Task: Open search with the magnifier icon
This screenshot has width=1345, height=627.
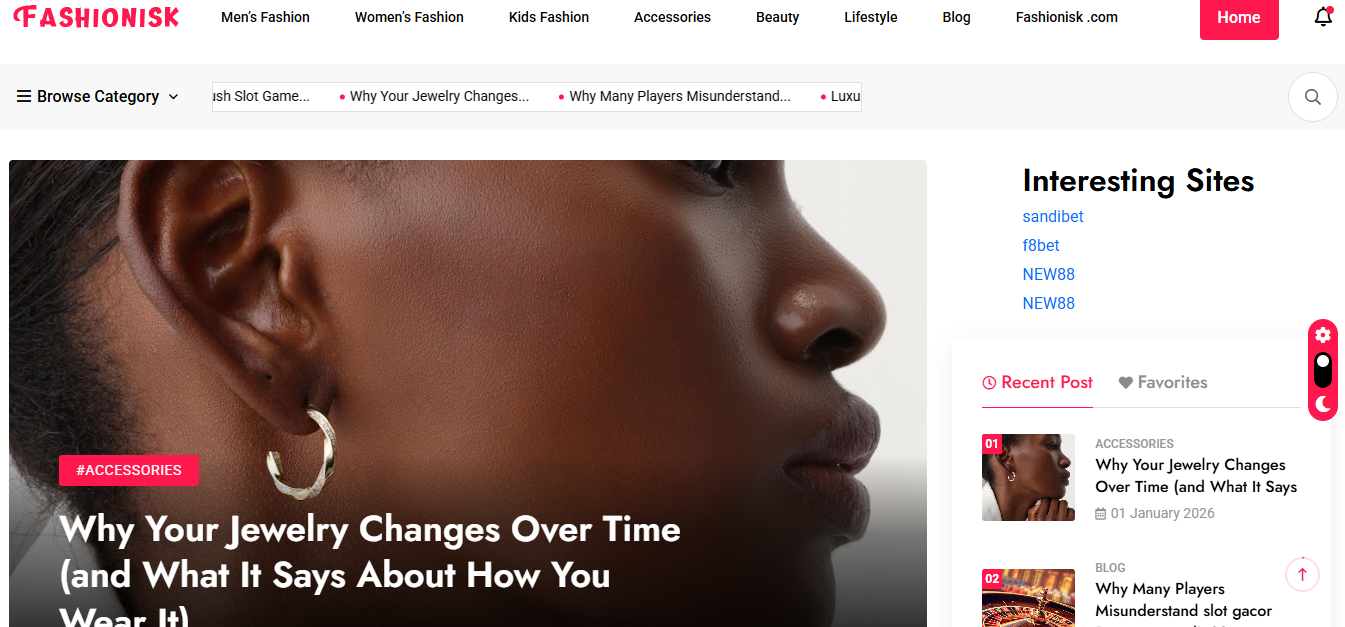Action: click(x=1312, y=97)
